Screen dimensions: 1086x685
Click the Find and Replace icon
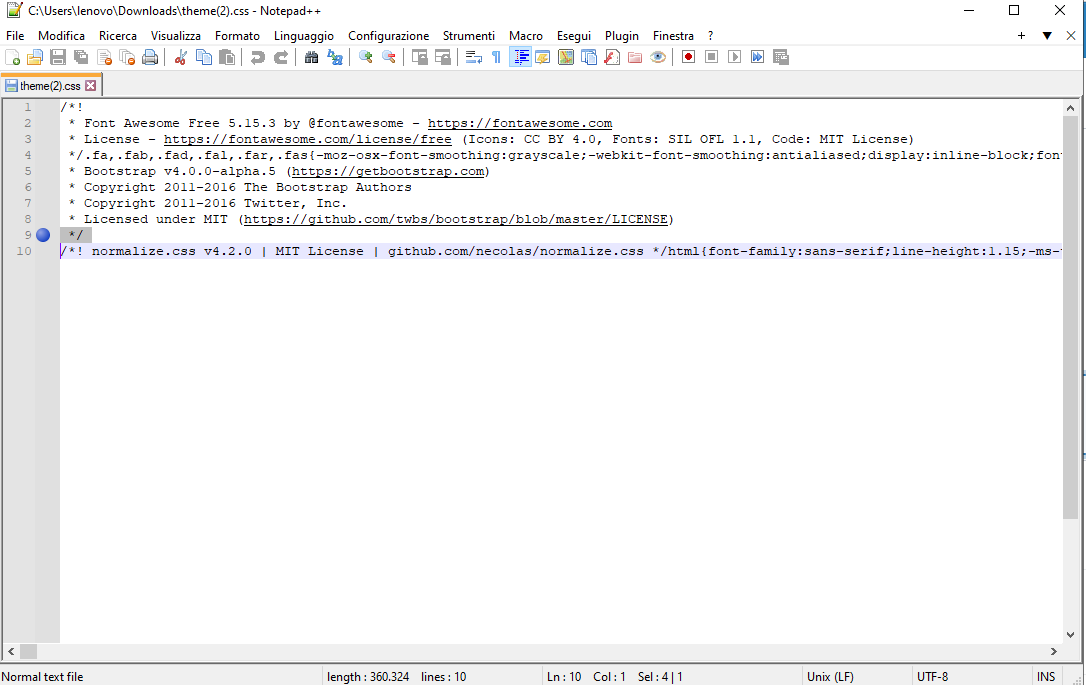click(x=335, y=57)
